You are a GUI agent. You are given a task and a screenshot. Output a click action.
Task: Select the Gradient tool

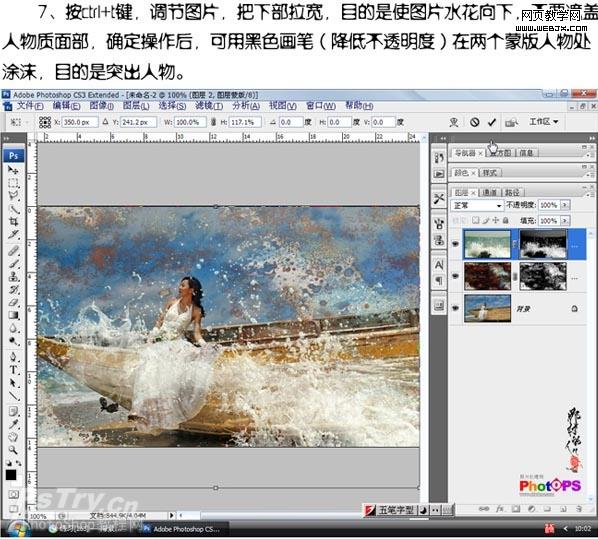coord(13,315)
